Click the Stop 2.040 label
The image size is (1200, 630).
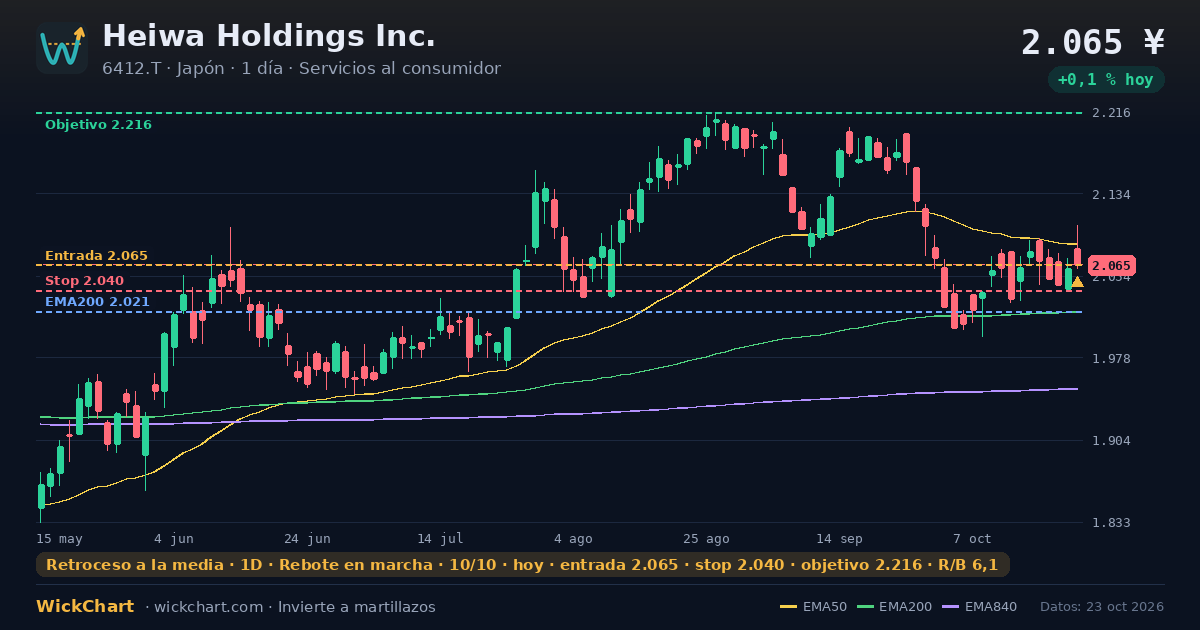tap(84, 281)
